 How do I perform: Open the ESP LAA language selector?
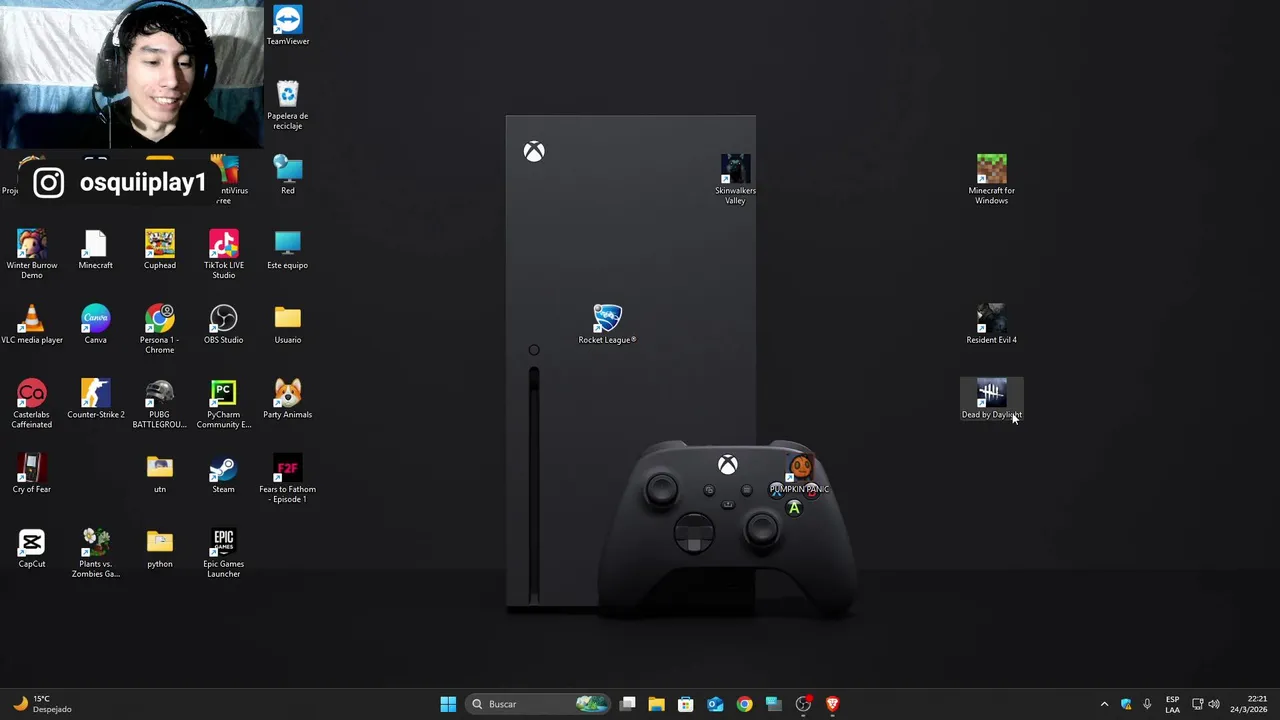tap(1172, 704)
